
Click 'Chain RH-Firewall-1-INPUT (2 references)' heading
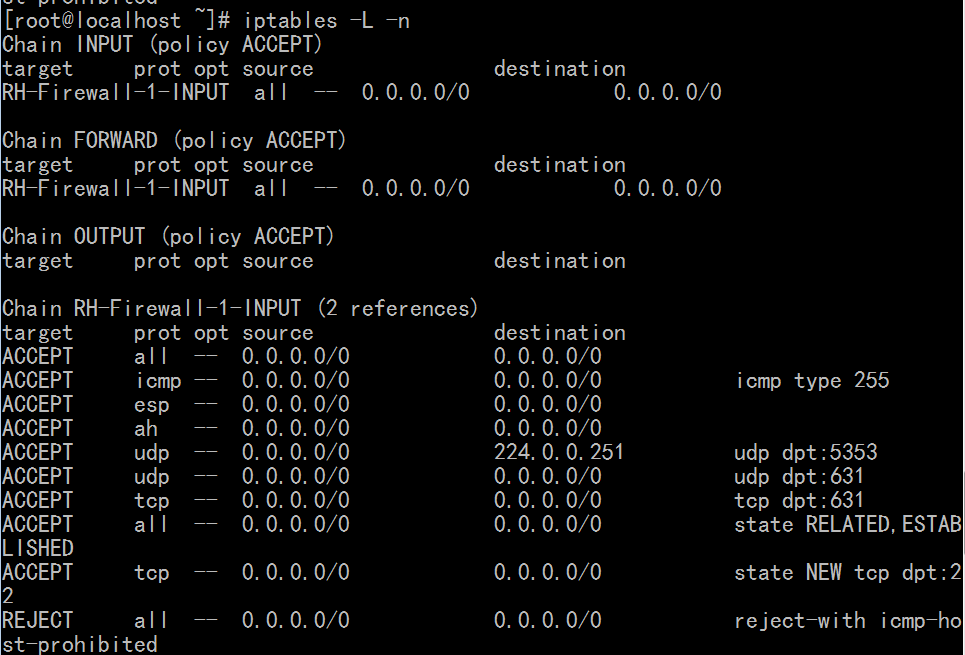point(240,308)
